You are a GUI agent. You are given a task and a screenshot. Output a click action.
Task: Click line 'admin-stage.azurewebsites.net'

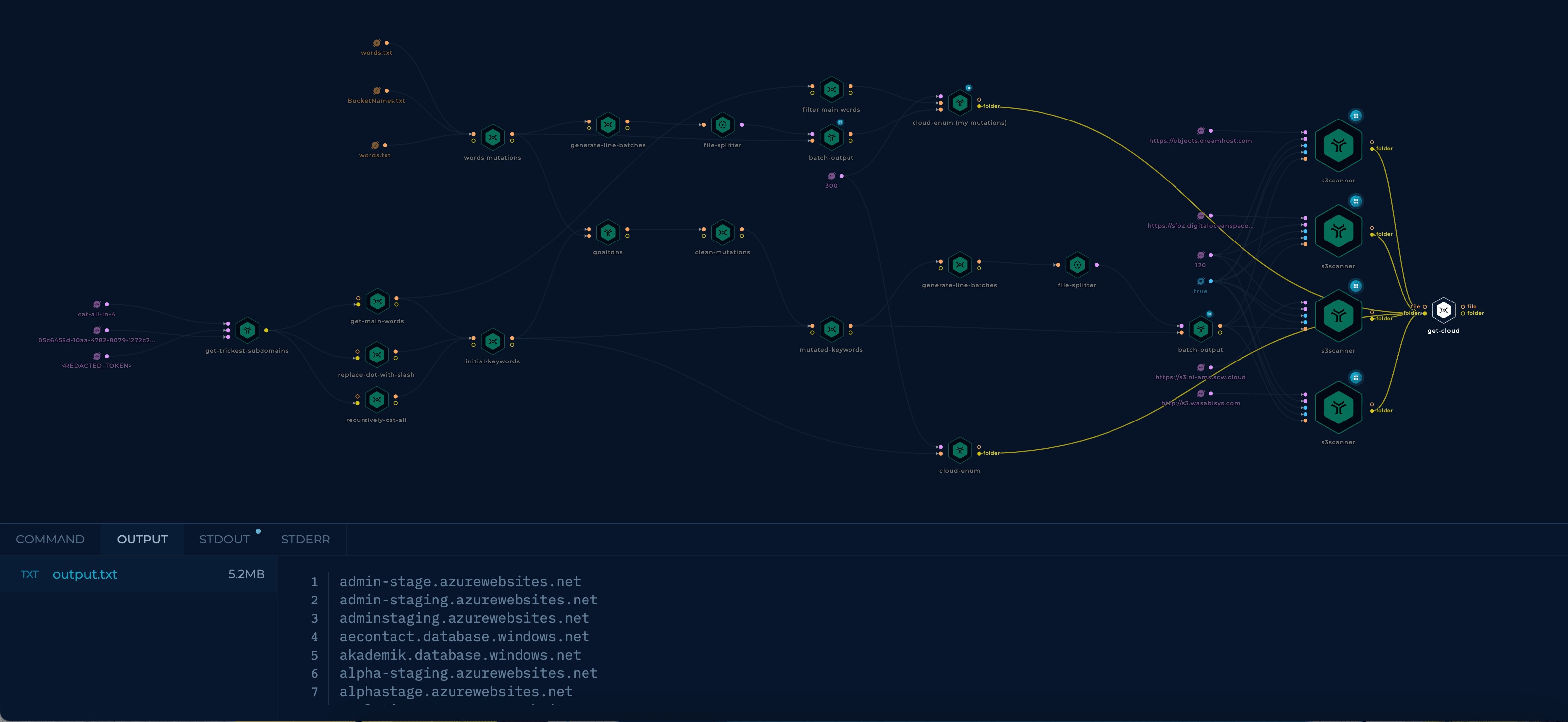[460, 582]
